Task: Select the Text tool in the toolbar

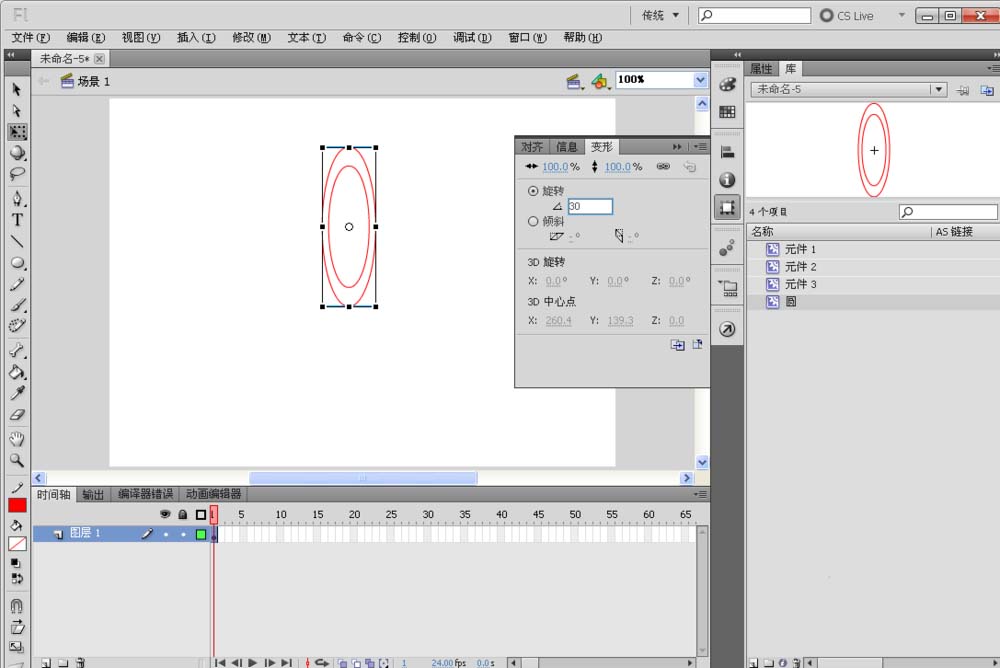Action: [17, 220]
